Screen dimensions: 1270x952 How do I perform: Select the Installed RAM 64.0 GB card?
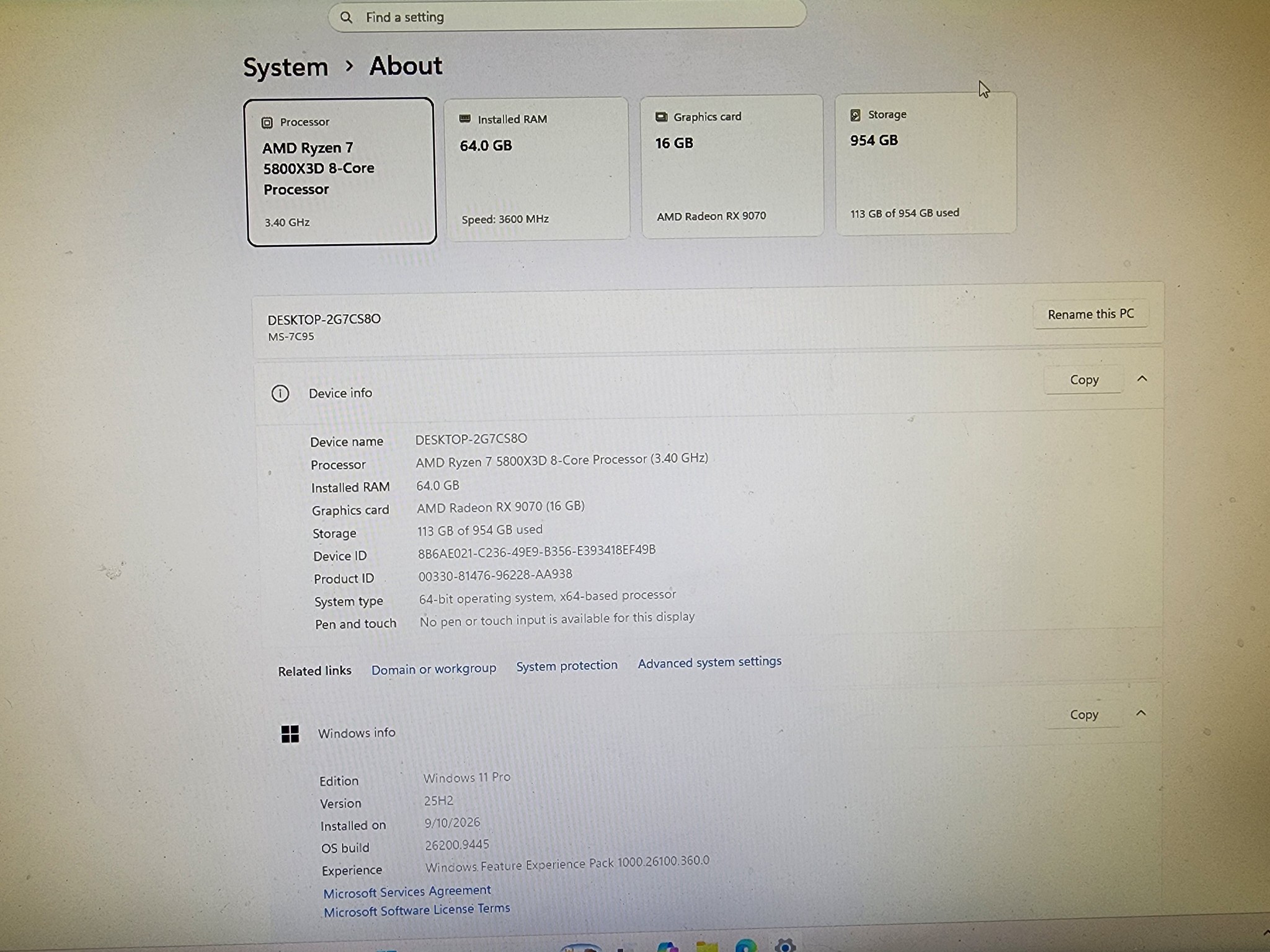(x=537, y=169)
